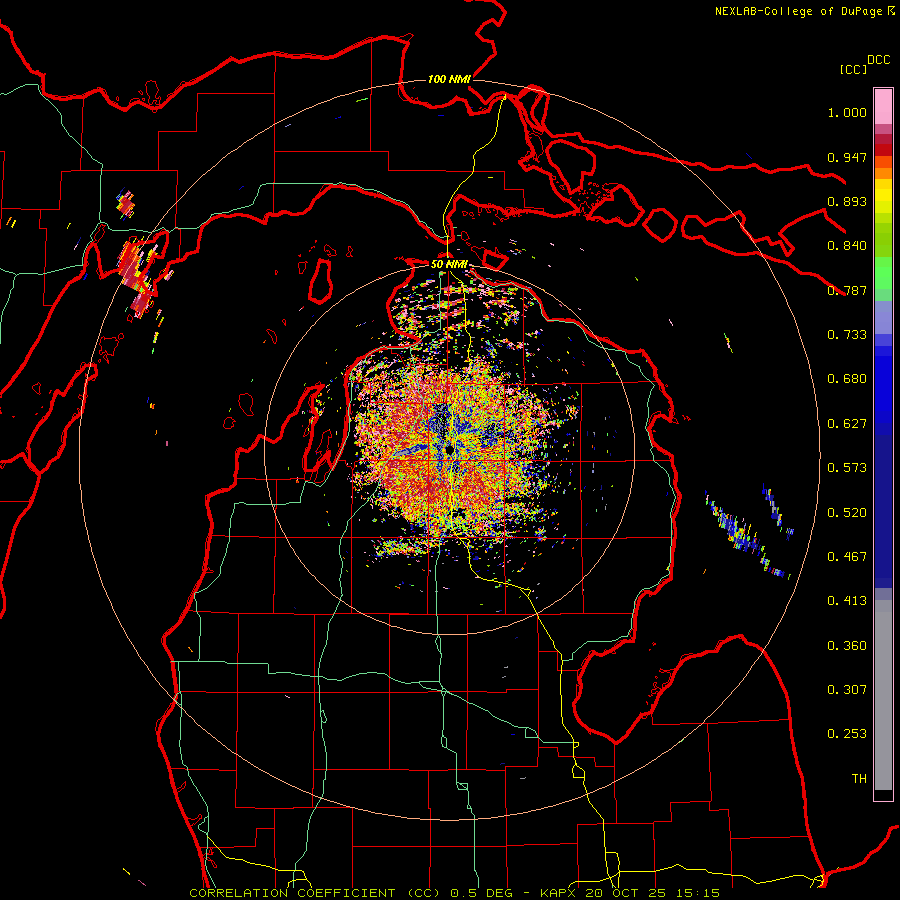Click the 0.520 scale value

point(847,513)
